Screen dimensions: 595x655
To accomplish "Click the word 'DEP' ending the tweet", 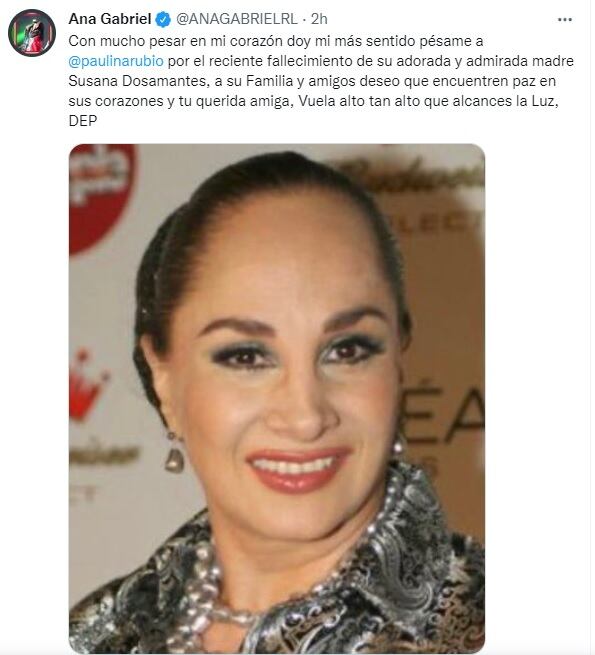I will 83,121.
